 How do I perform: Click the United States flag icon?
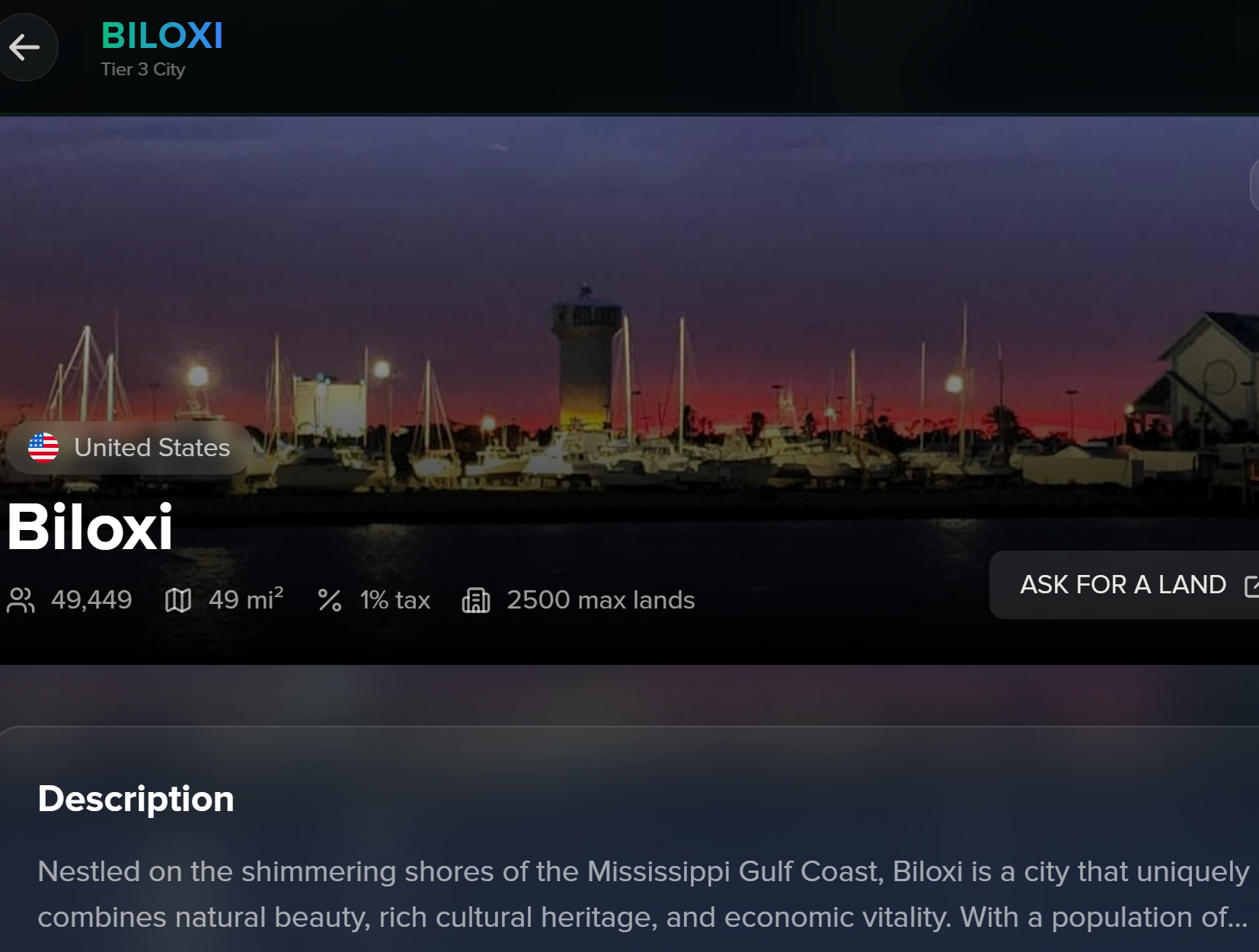(43, 448)
